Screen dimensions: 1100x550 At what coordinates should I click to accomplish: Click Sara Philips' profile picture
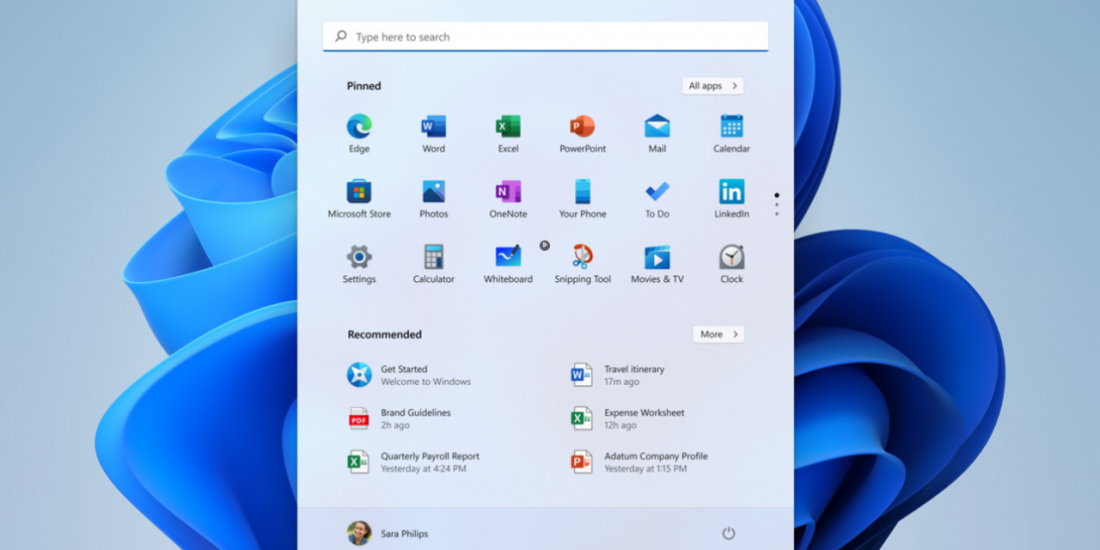click(359, 533)
